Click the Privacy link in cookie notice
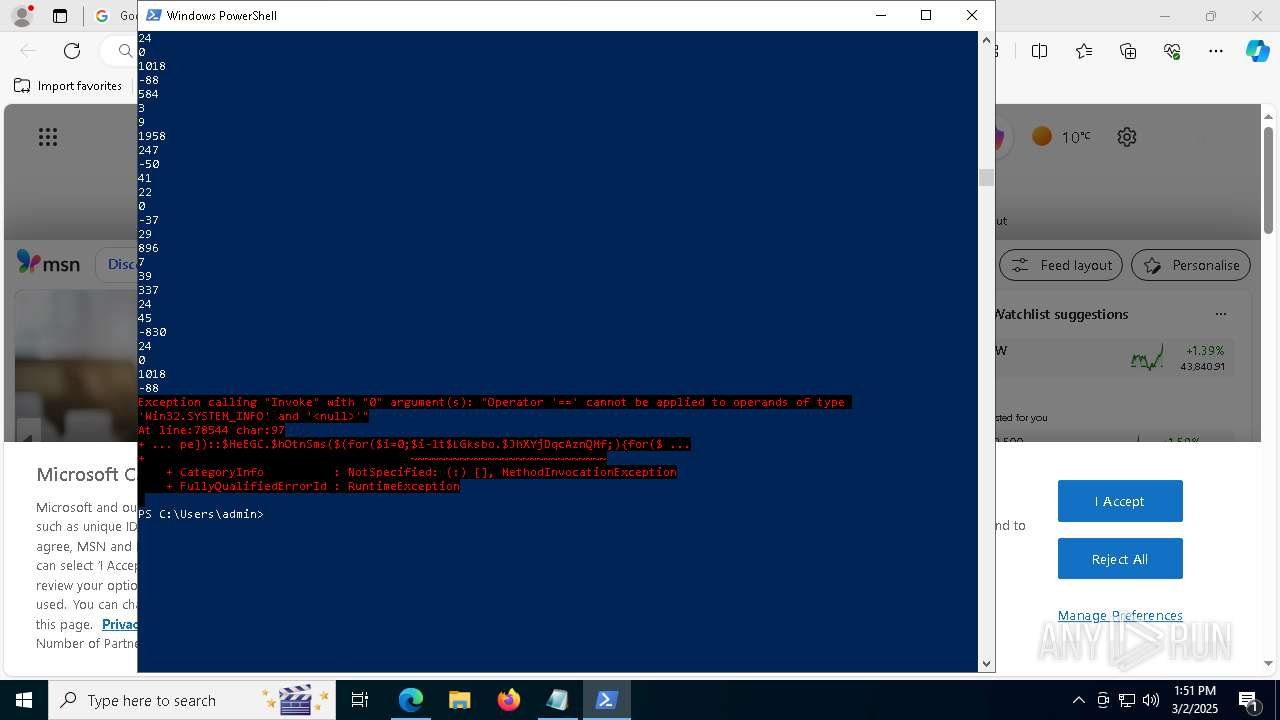The image size is (1280, 720). click(120, 624)
